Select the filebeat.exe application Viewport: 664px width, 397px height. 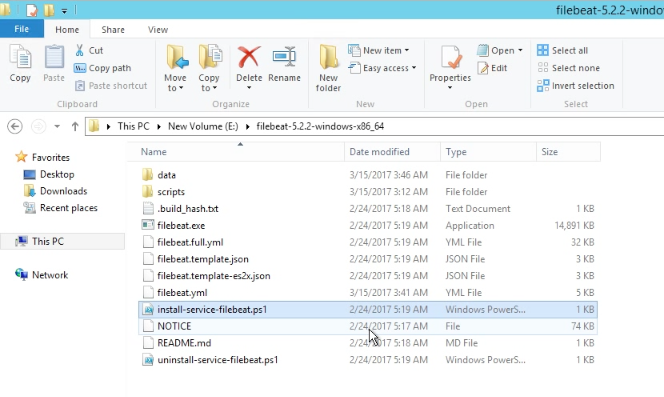pos(368,225)
